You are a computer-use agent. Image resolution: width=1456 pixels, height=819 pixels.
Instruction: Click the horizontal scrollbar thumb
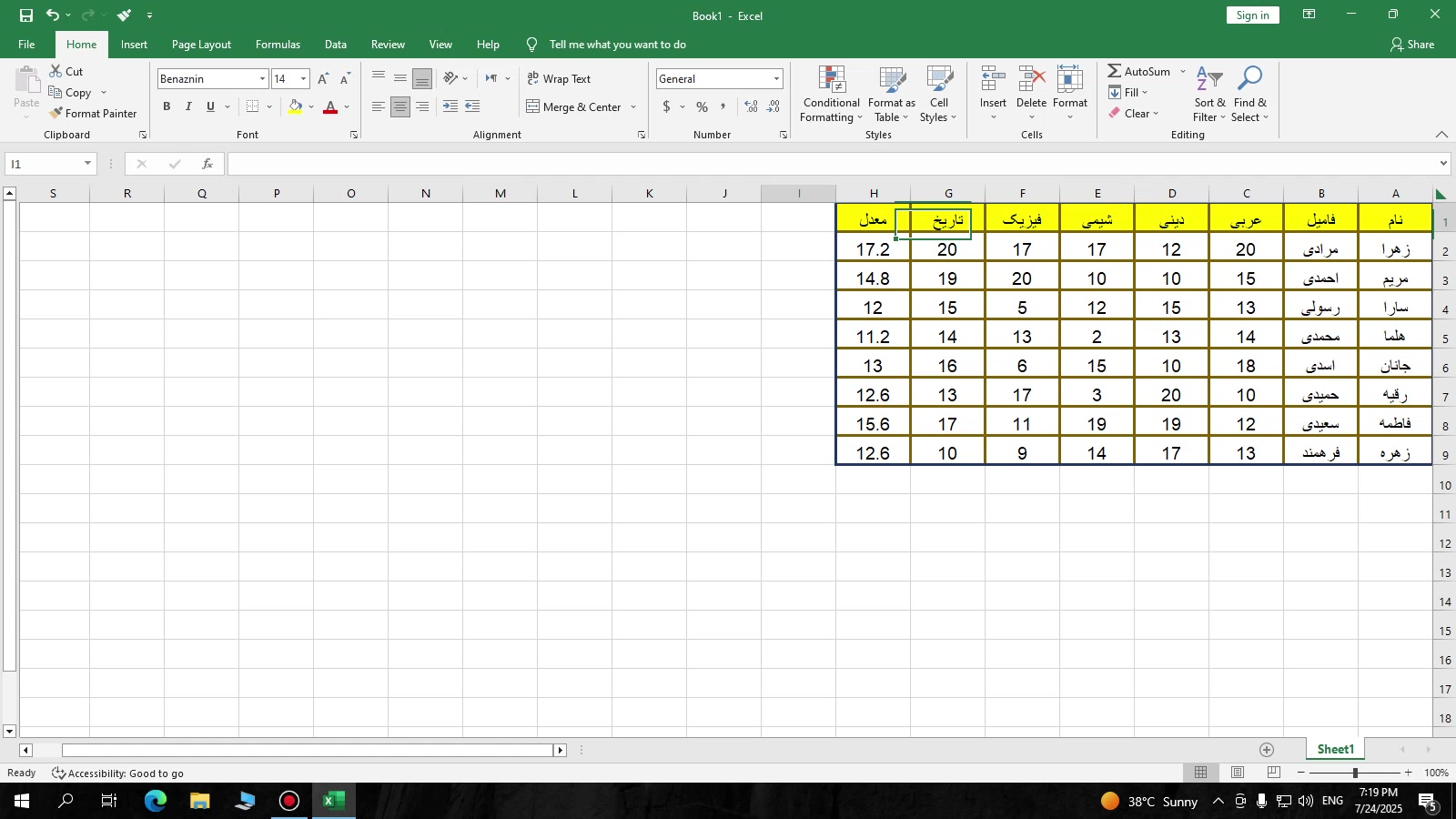(308, 751)
